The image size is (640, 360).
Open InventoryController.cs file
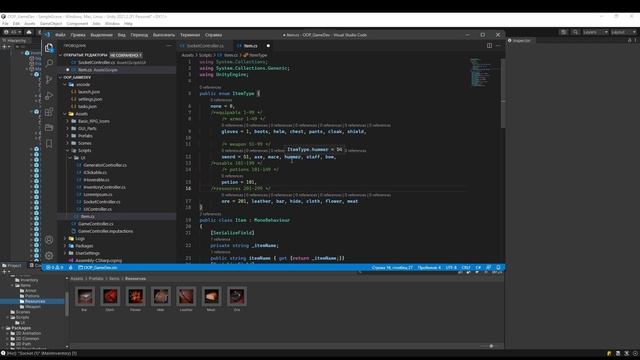(x=104, y=187)
